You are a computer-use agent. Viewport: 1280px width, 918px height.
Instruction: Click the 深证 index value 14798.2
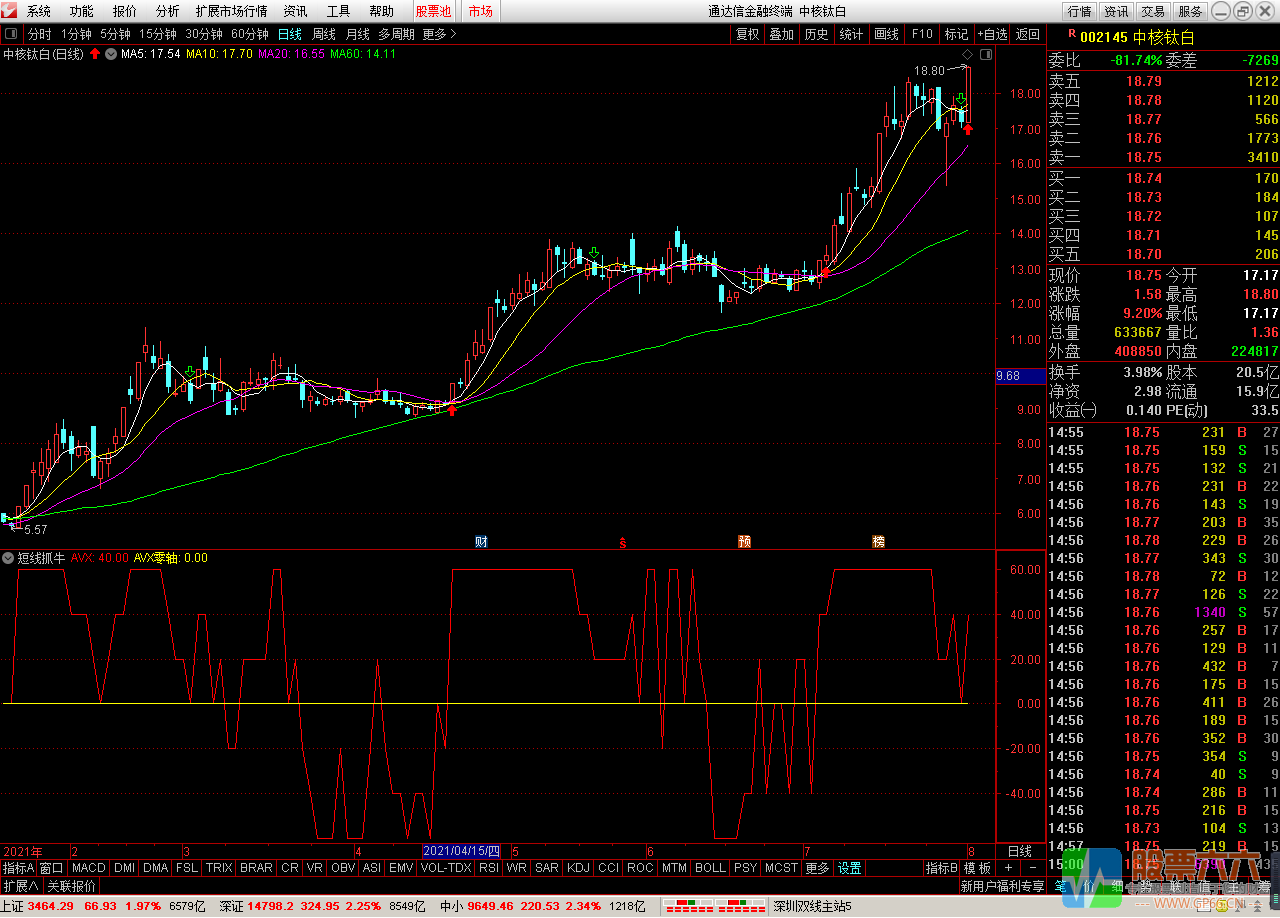click(271, 907)
